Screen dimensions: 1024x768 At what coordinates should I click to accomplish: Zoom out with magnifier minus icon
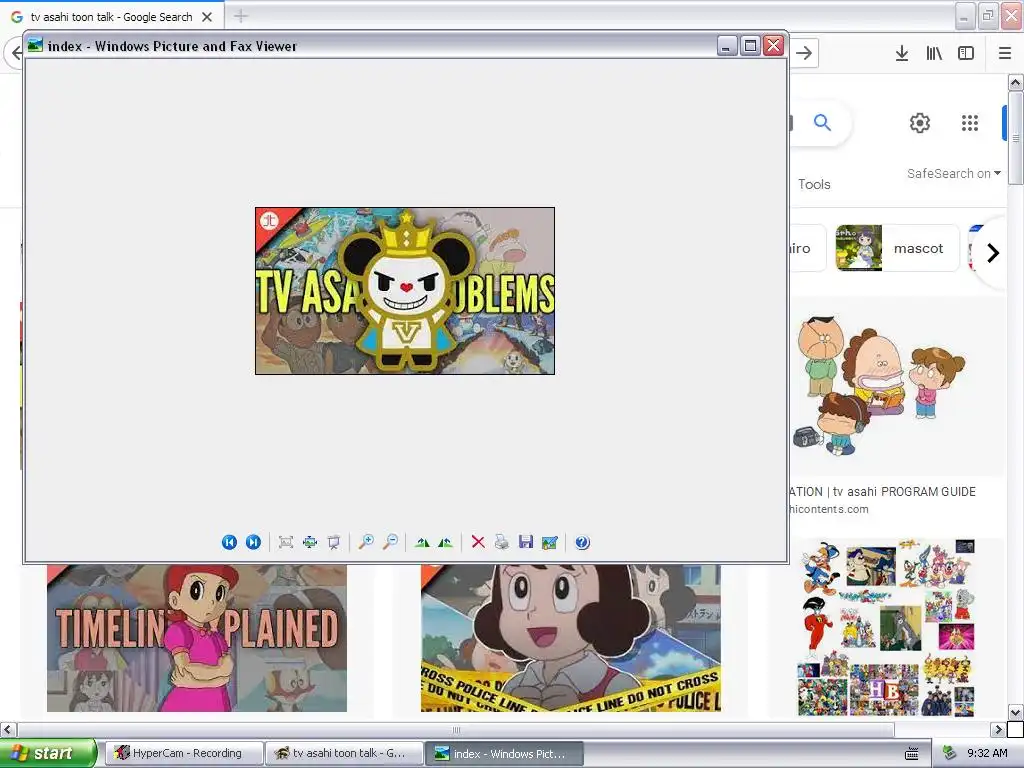[391, 542]
